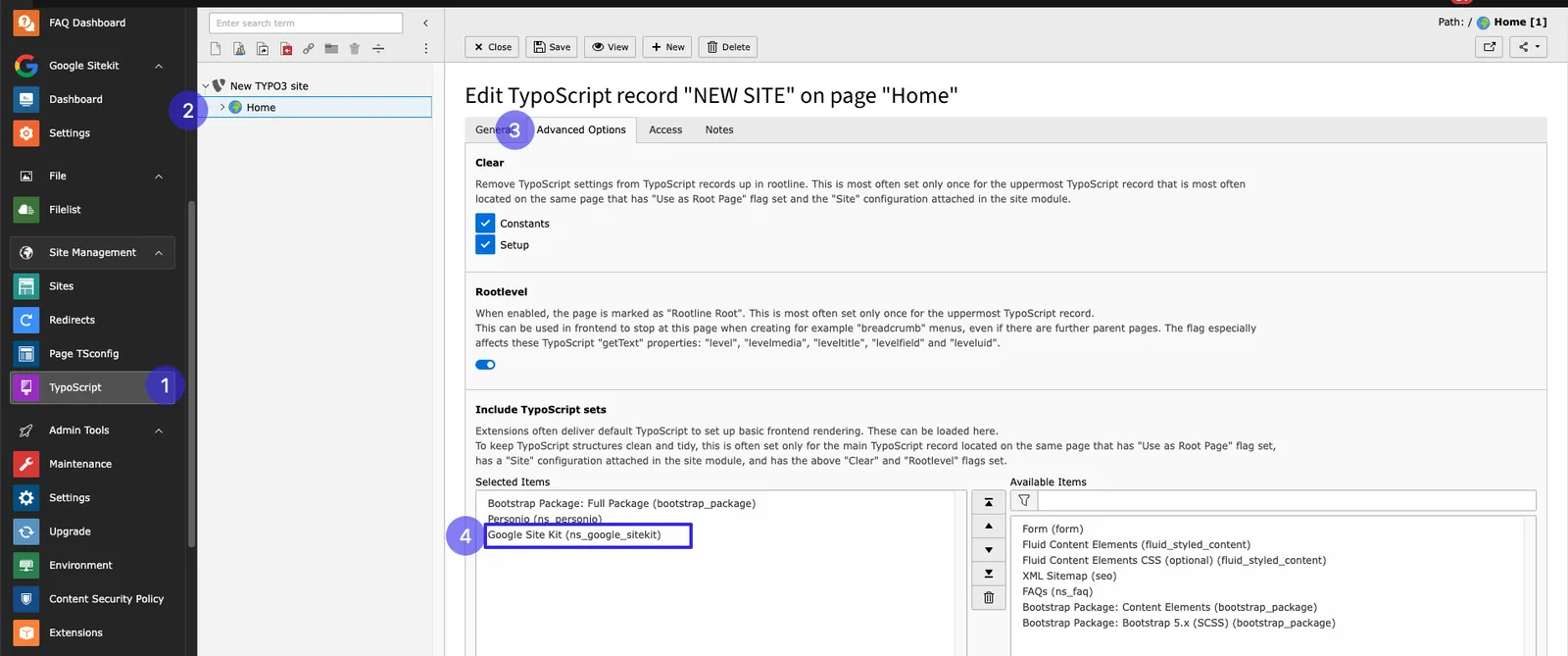This screenshot has height=656, width=1568.
Task: Select Fluid Content Elements CSS (optional) item
Action: click(x=1174, y=561)
